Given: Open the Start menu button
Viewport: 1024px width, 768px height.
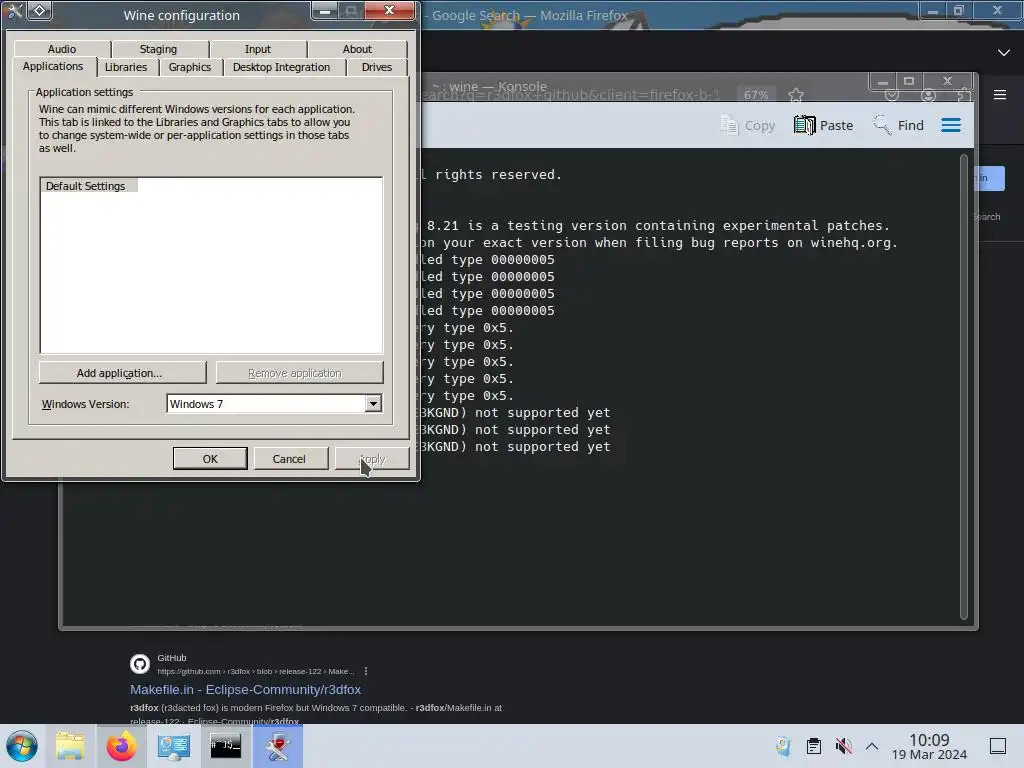Looking at the screenshot, I should tap(22, 746).
